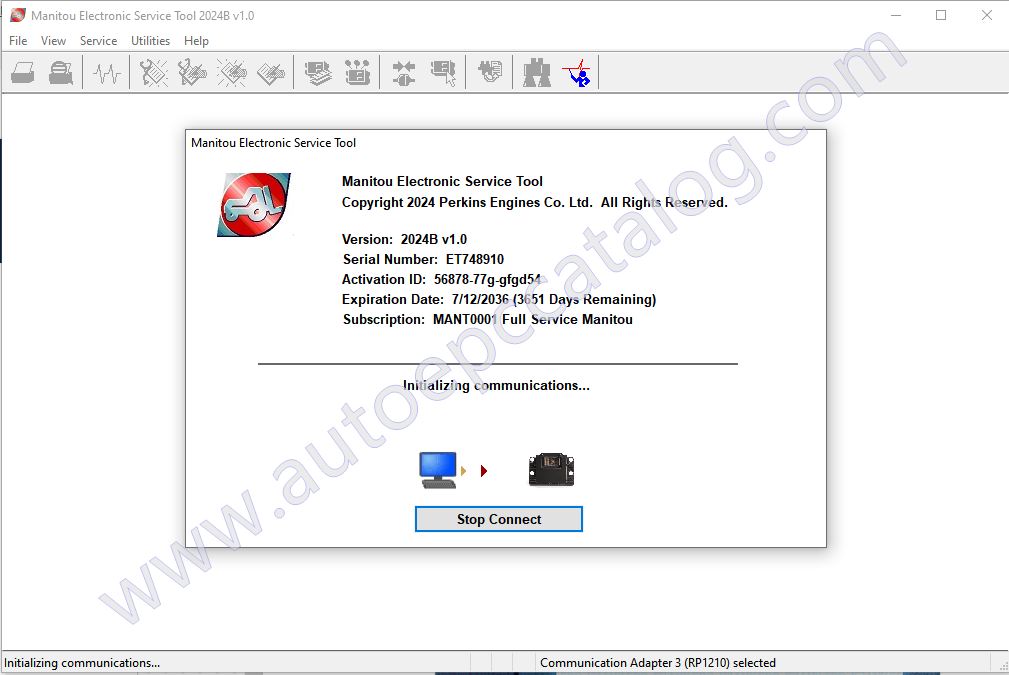
Task: Click the 'Expiration Date: 7/12/2036' line
Action: (499, 299)
